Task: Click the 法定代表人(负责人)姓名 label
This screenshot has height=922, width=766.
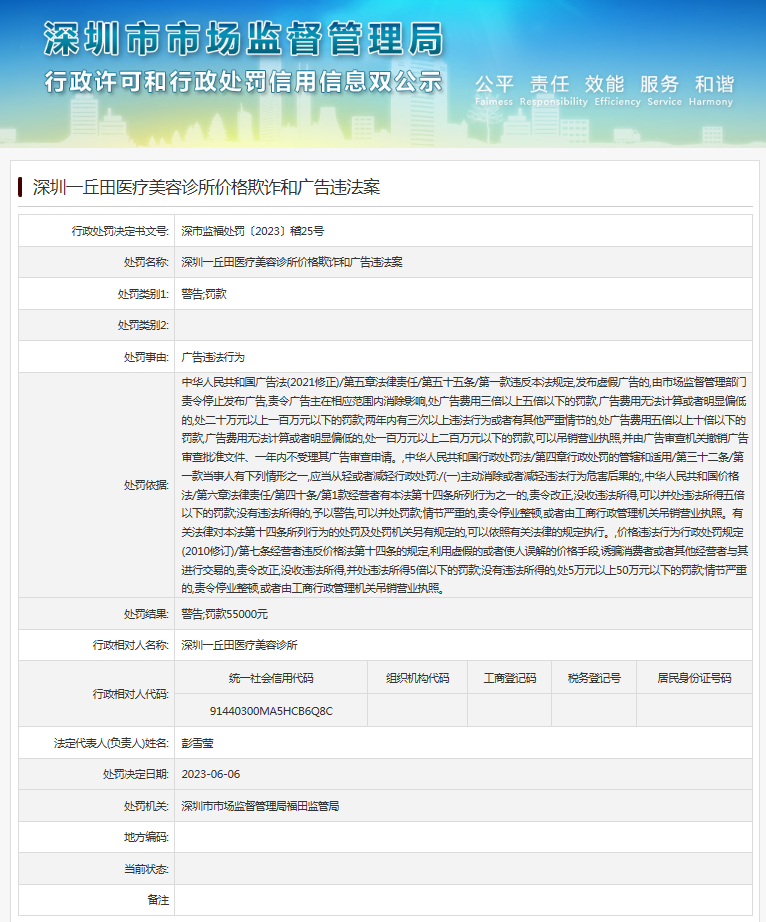Action: pos(111,743)
